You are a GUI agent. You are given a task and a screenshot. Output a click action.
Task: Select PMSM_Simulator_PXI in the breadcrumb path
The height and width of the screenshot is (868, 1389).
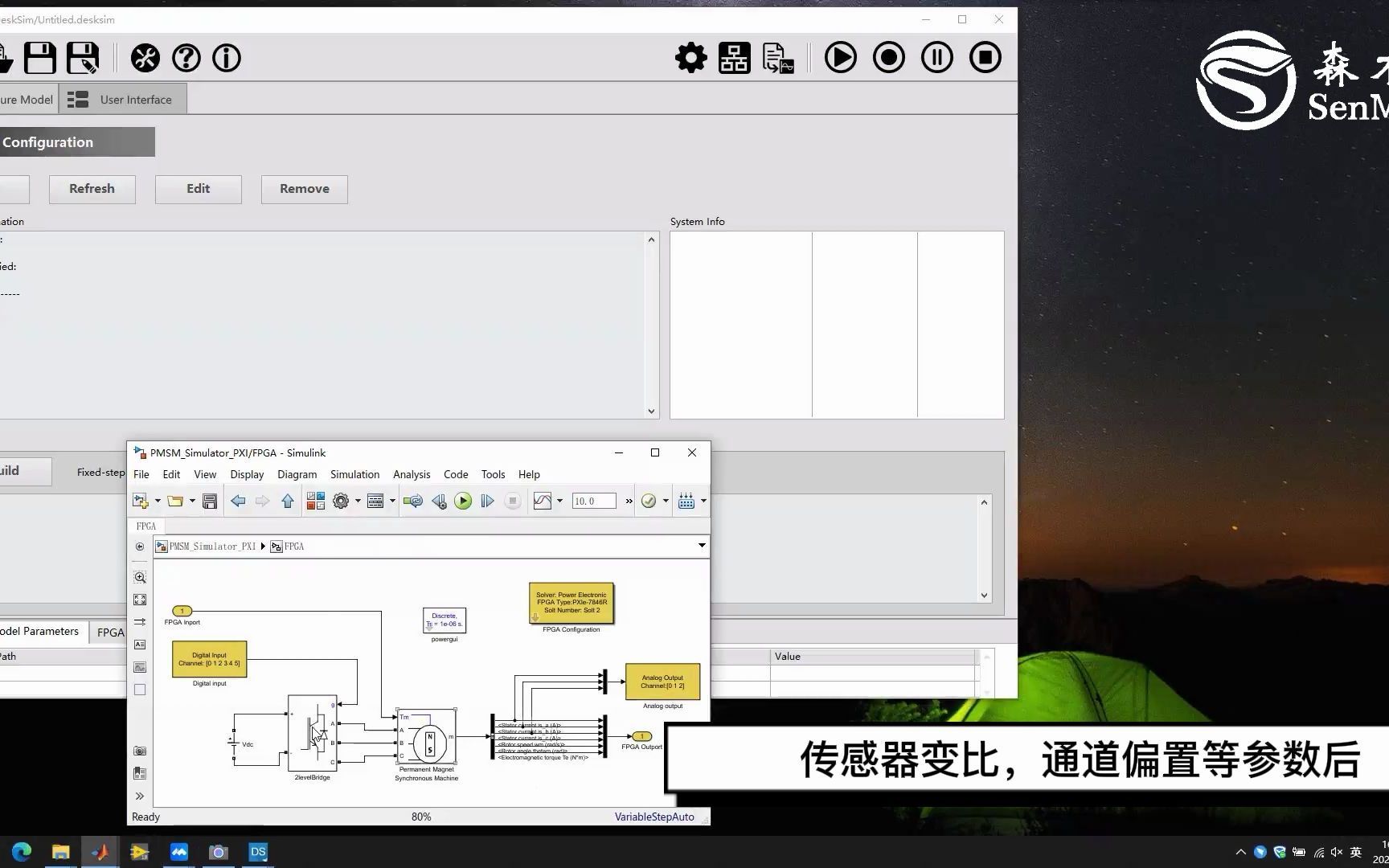point(212,547)
